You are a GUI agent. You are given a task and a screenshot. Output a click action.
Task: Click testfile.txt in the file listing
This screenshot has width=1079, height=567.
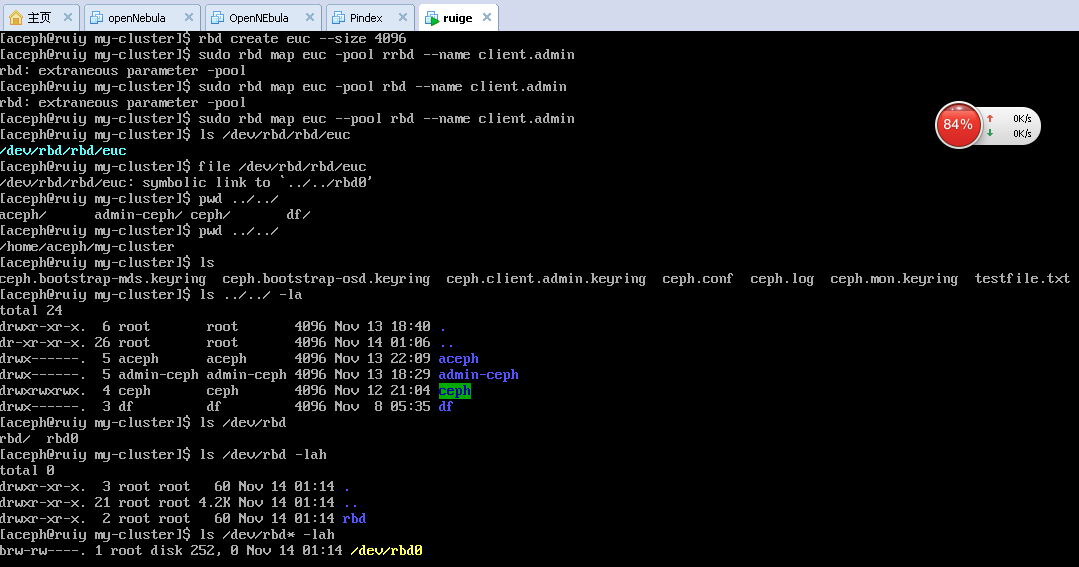pos(1022,279)
